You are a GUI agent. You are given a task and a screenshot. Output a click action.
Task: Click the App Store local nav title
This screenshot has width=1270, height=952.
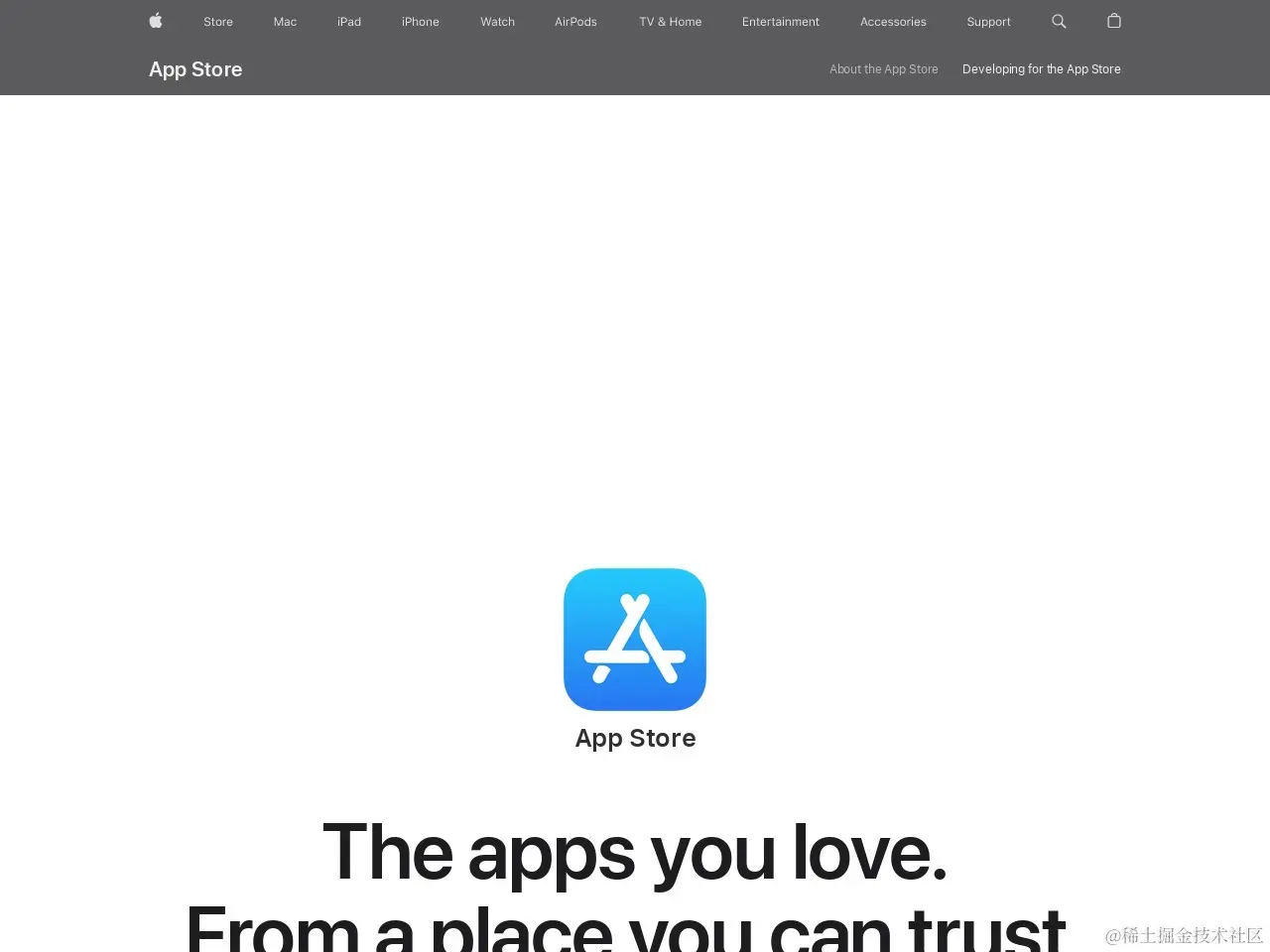pyautogui.click(x=195, y=69)
